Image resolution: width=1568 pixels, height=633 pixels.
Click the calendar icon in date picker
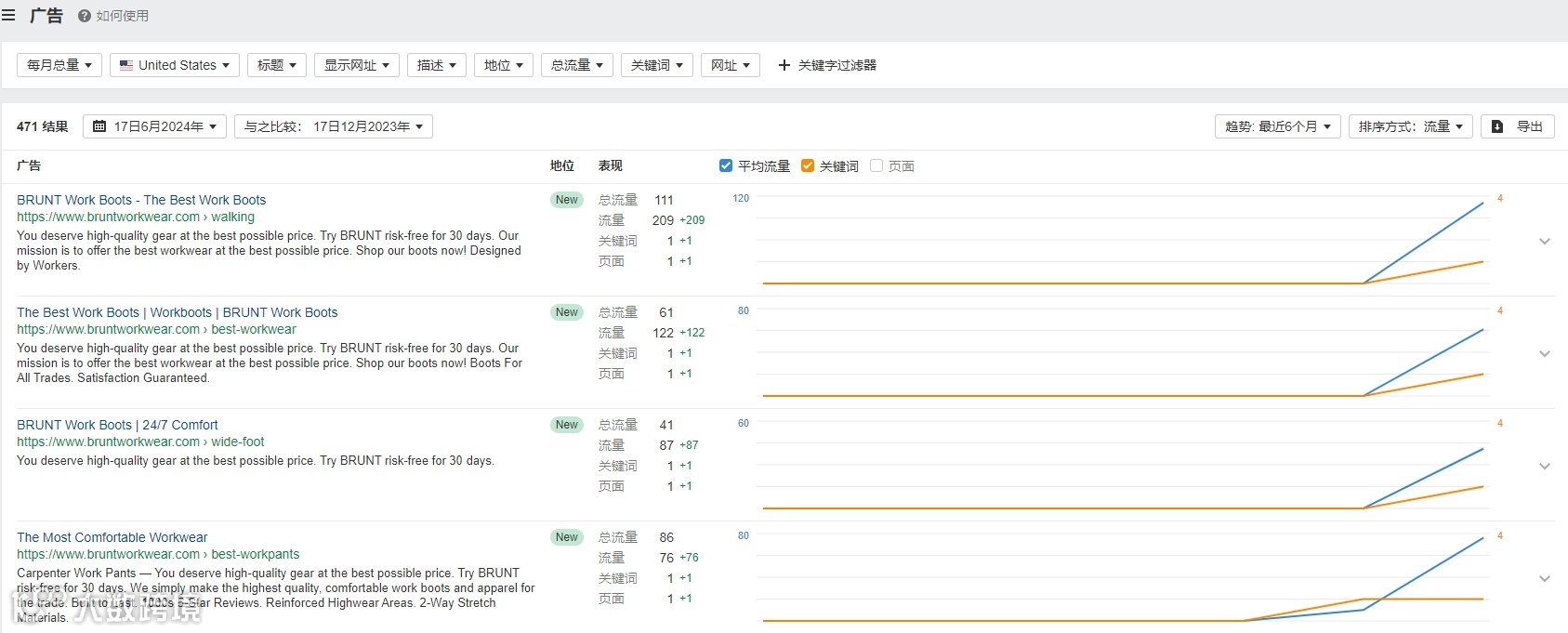[x=99, y=126]
